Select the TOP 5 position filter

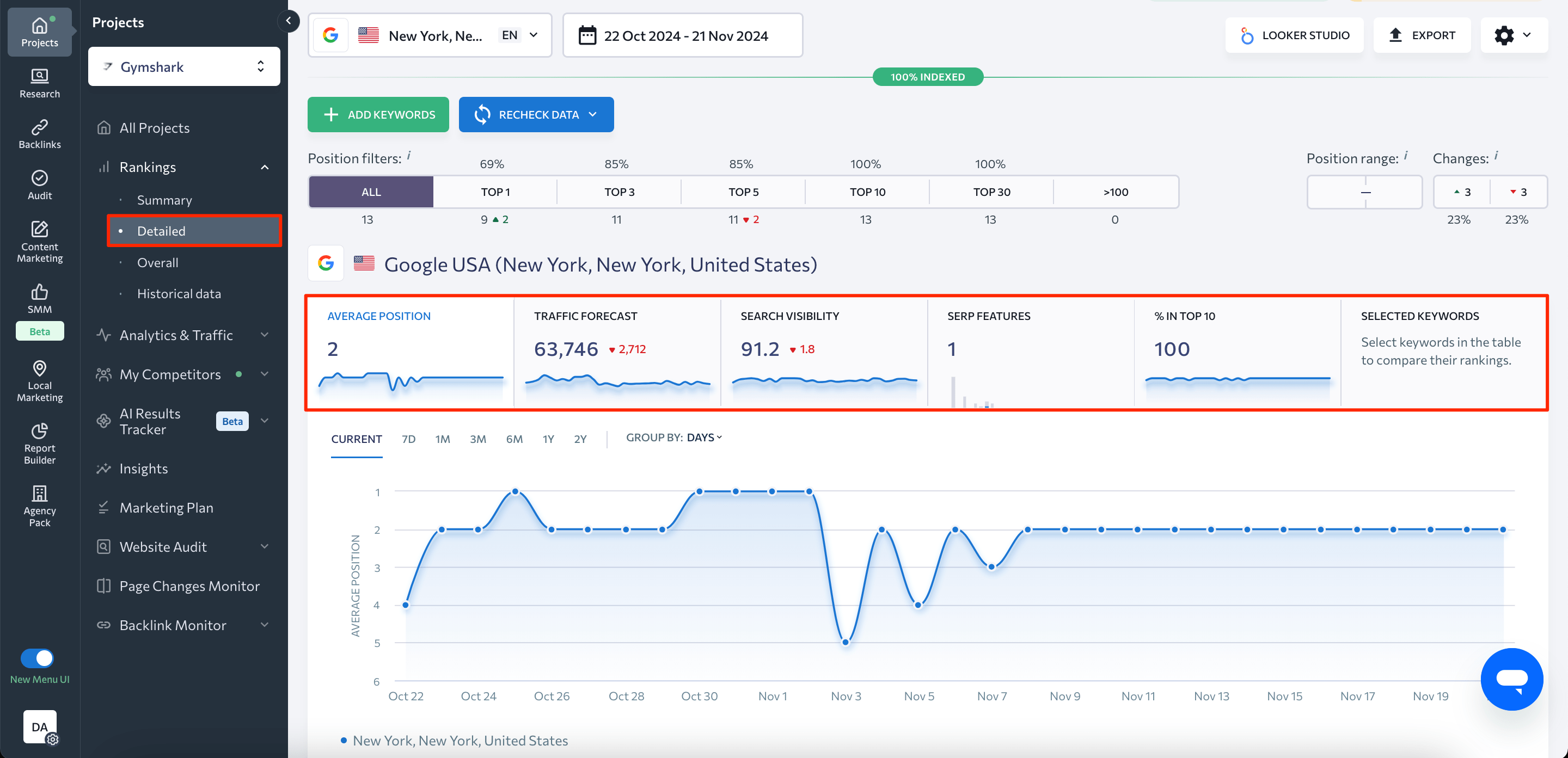tap(743, 192)
